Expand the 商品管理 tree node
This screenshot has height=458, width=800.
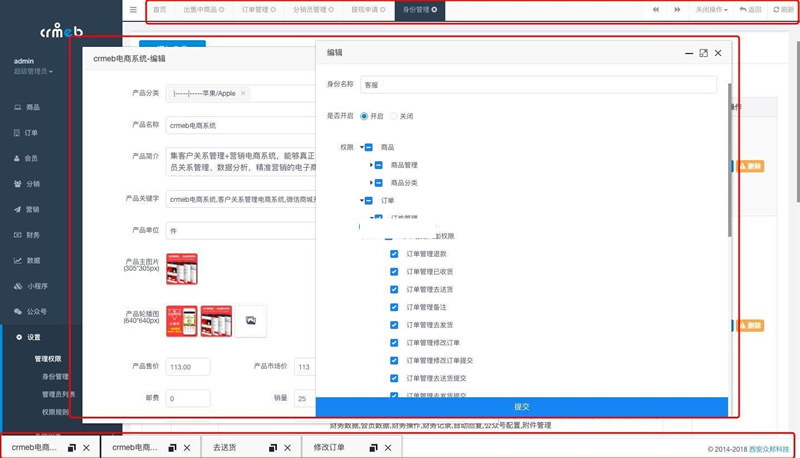tap(372, 165)
